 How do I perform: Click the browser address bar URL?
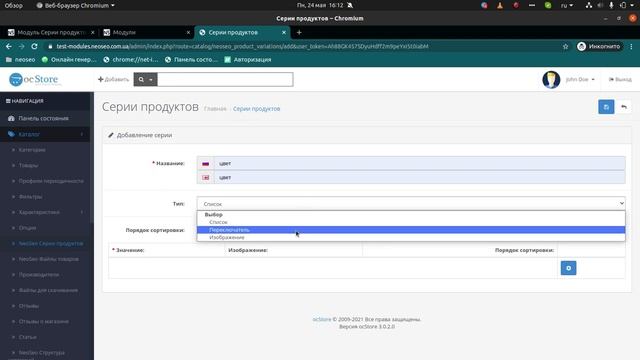tap(242, 47)
